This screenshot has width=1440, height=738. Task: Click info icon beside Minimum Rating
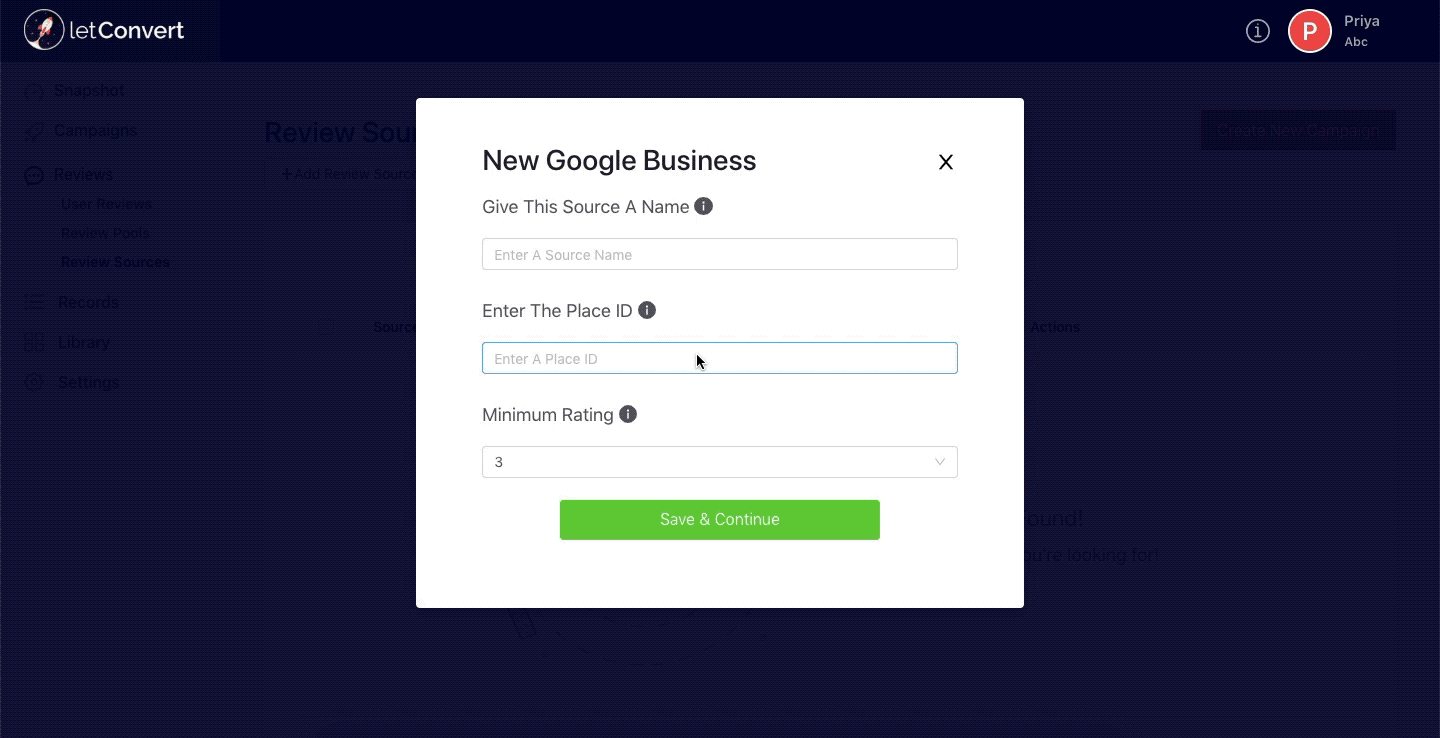[x=628, y=414]
